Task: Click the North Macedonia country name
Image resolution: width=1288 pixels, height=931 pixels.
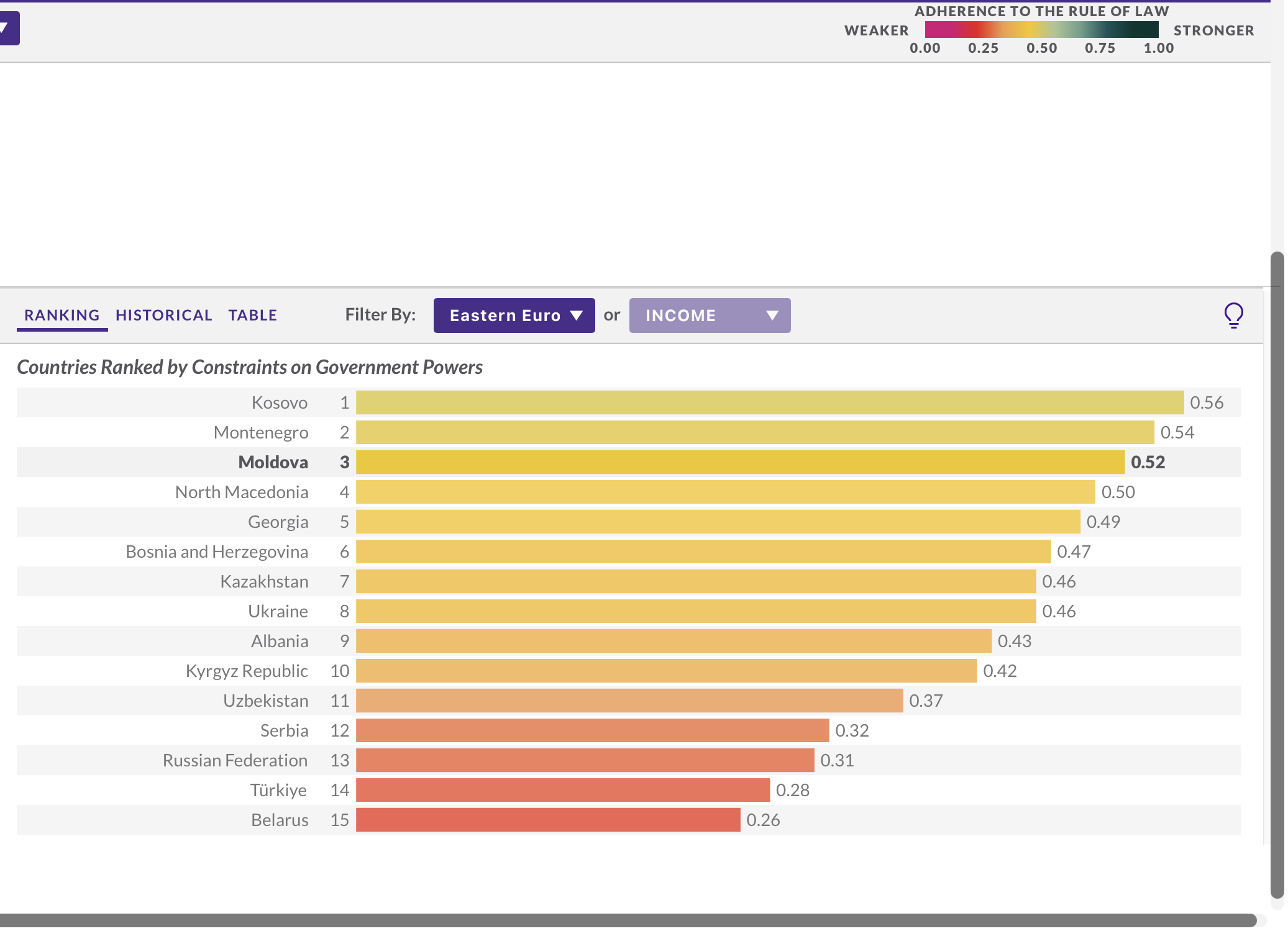Action: pos(241,492)
